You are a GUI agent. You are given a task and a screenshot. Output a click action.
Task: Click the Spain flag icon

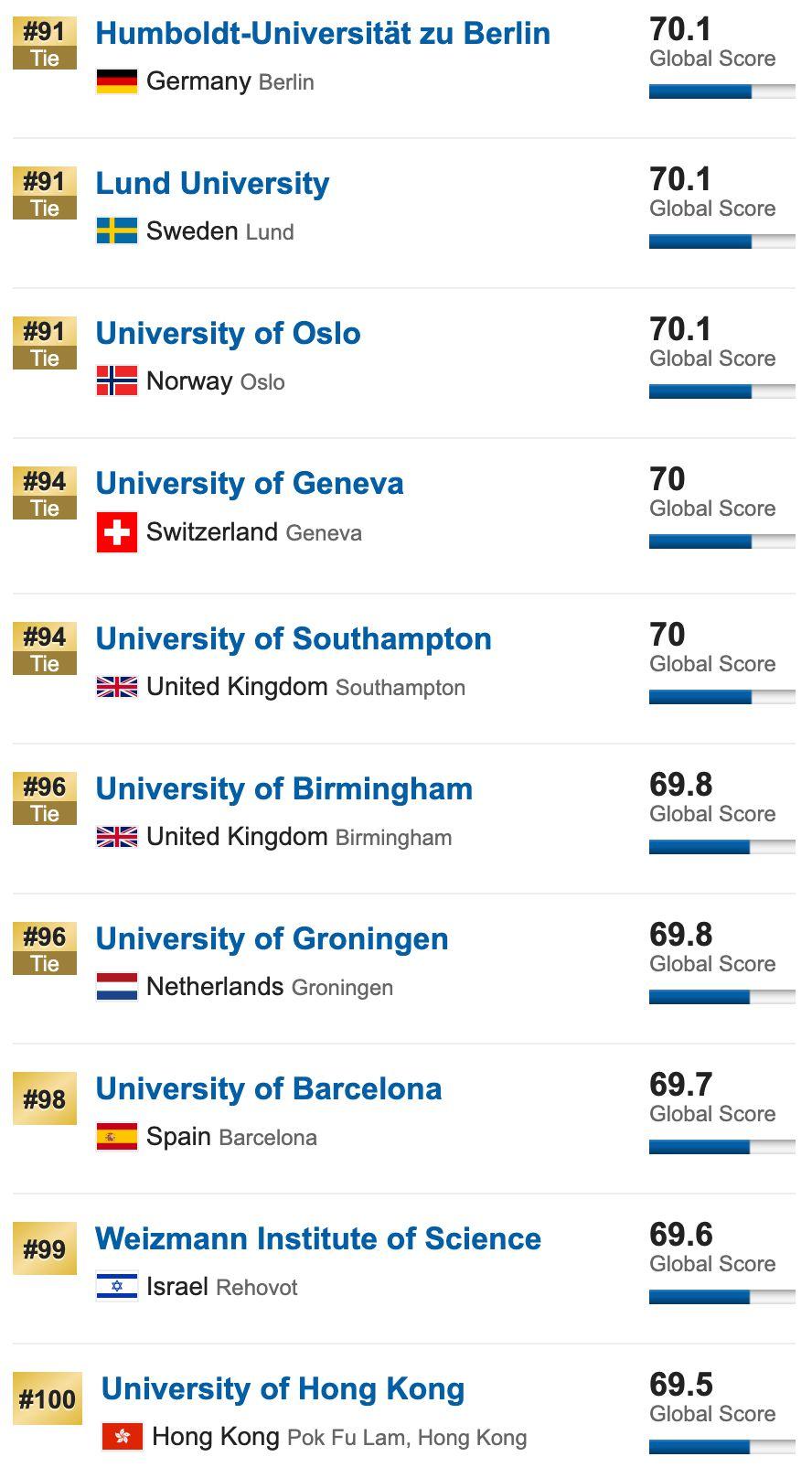[117, 1137]
